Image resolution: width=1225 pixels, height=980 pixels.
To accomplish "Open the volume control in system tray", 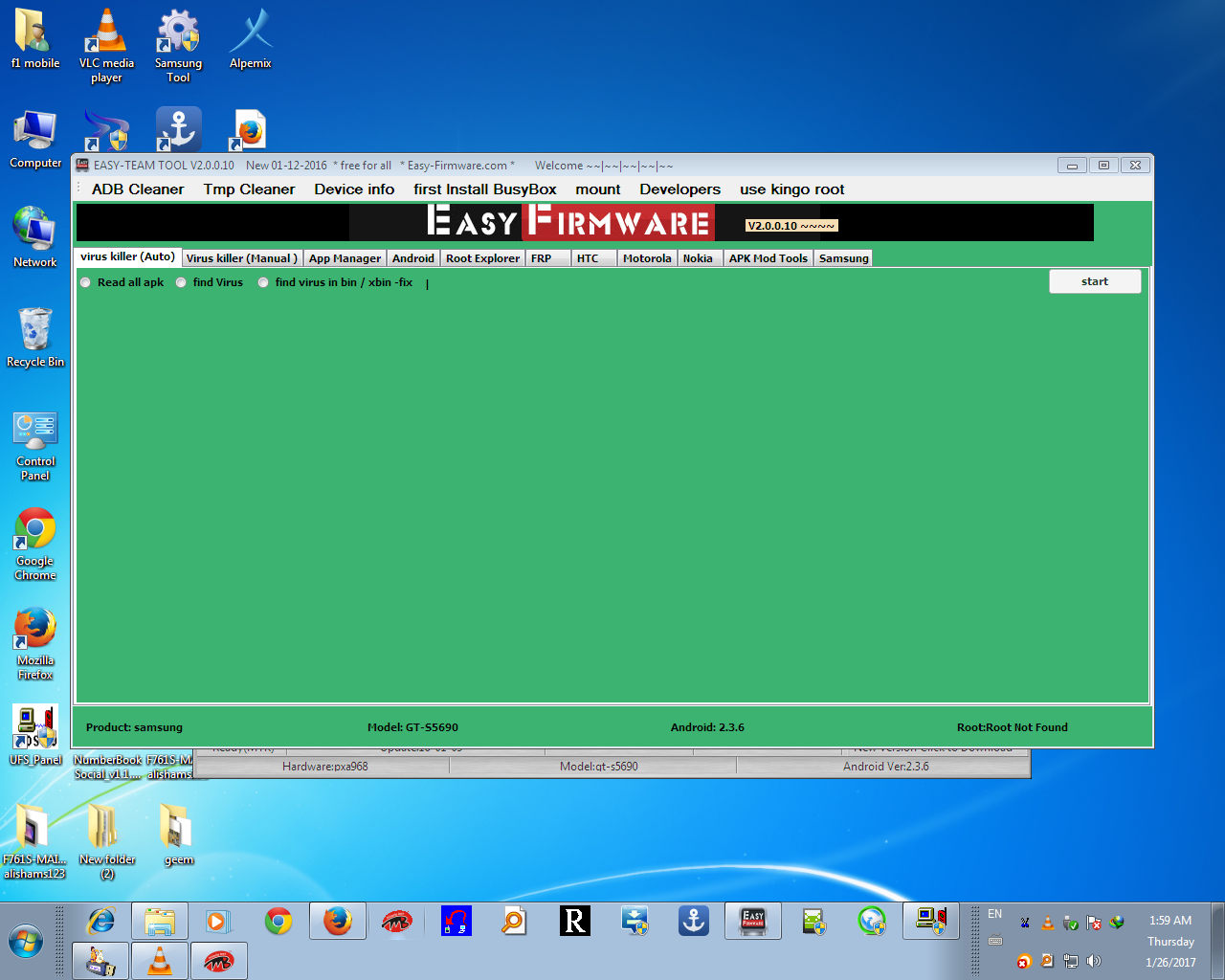I will (x=1095, y=961).
